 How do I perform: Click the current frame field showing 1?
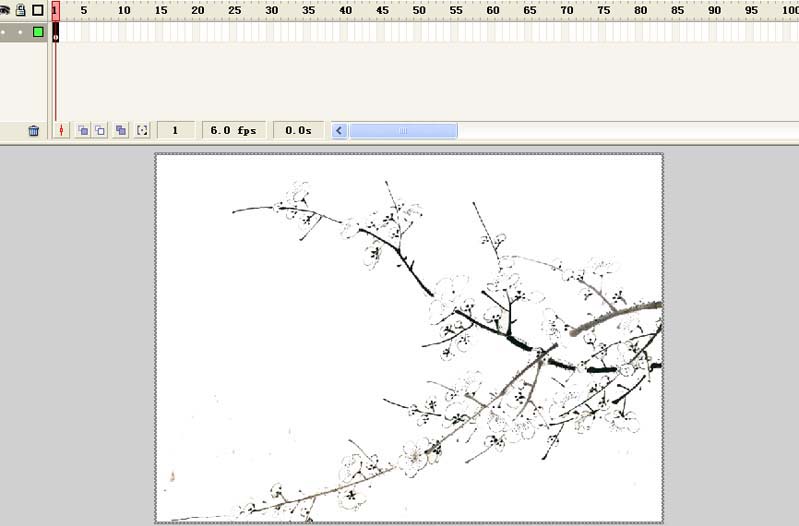click(175, 130)
